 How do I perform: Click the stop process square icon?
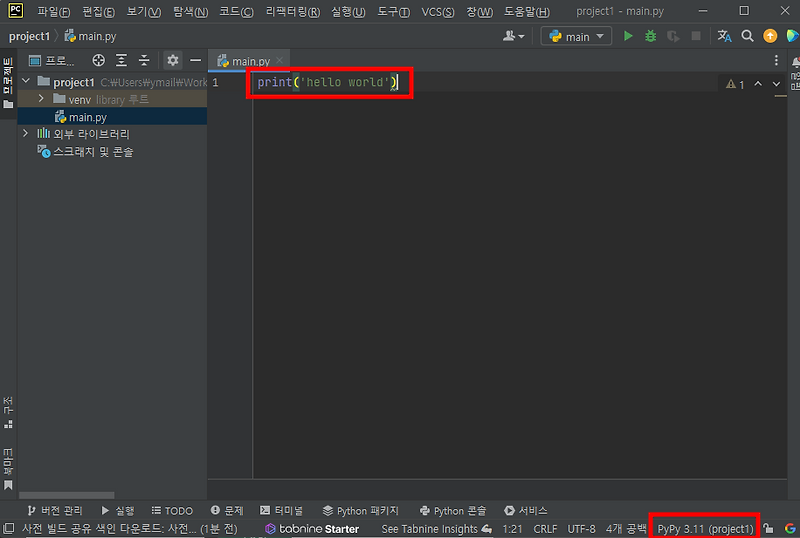pos(696,36)
